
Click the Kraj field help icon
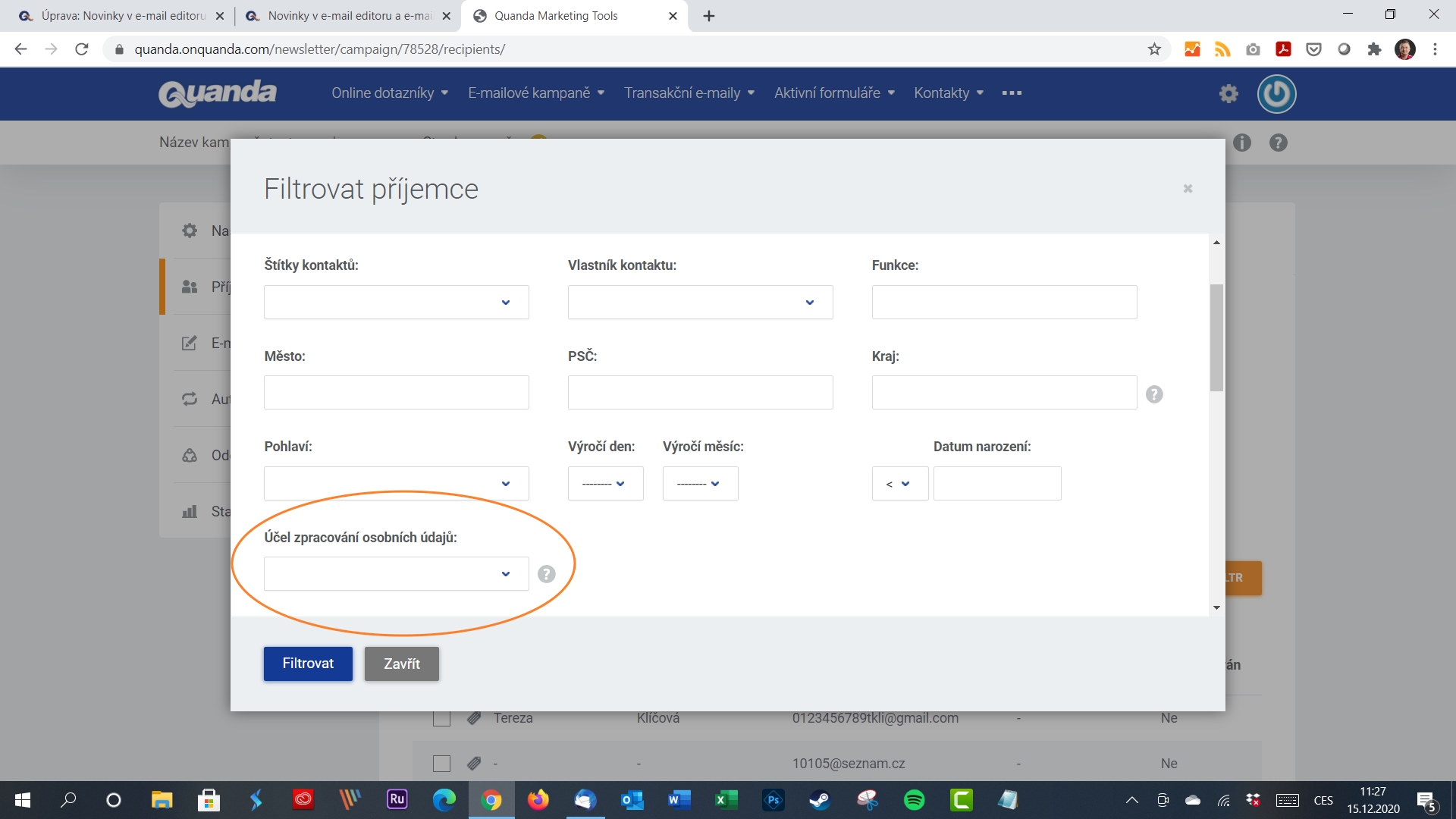1155,394
